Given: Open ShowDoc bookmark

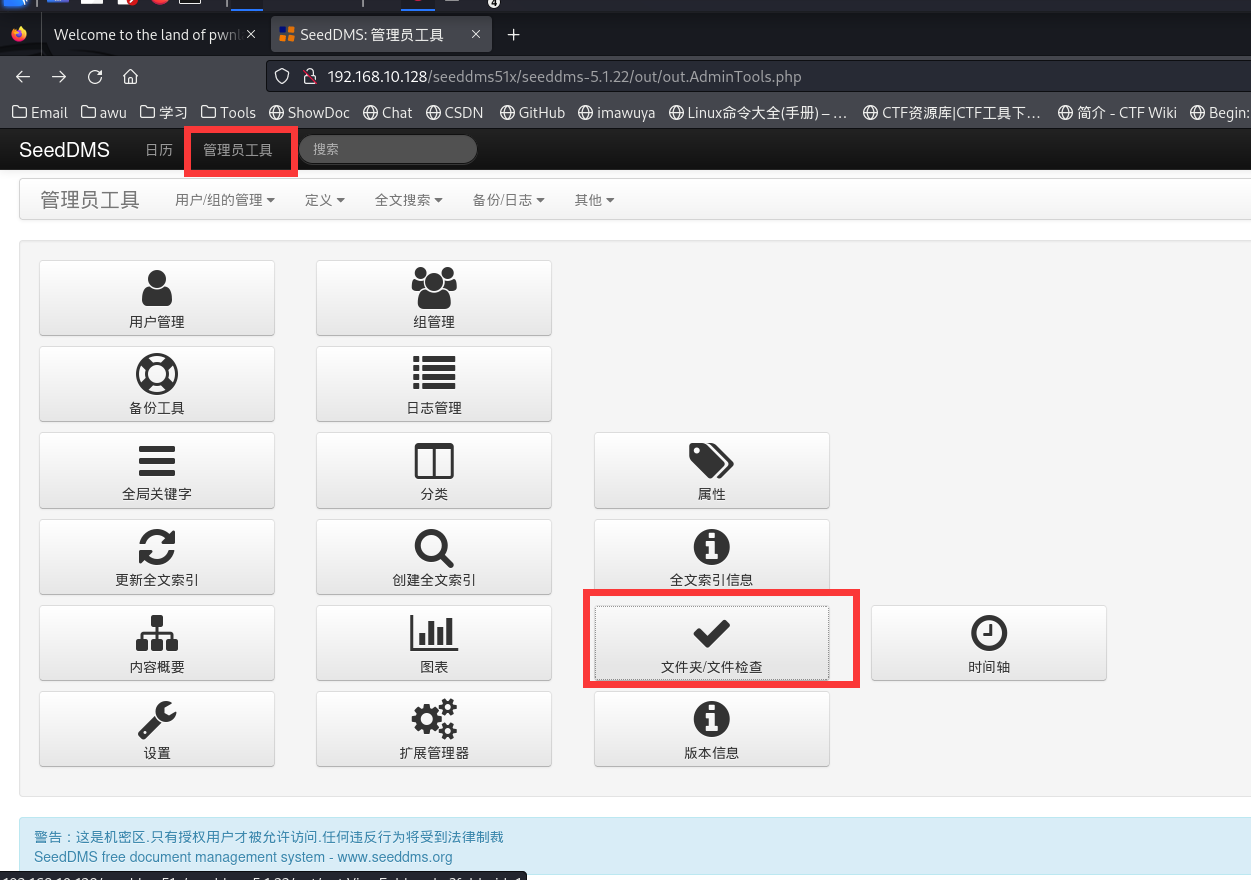Looking at the screenshot, I should 309,112.
